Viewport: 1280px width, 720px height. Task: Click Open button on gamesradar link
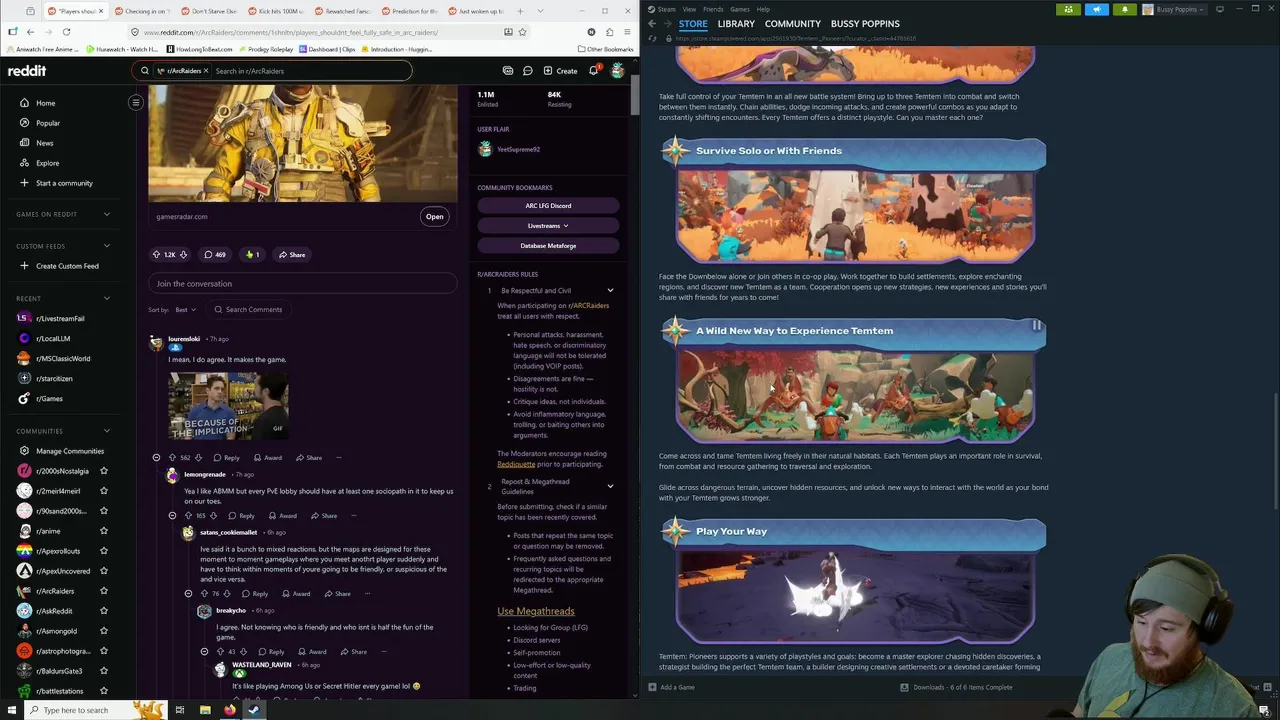tap(434, 216)
